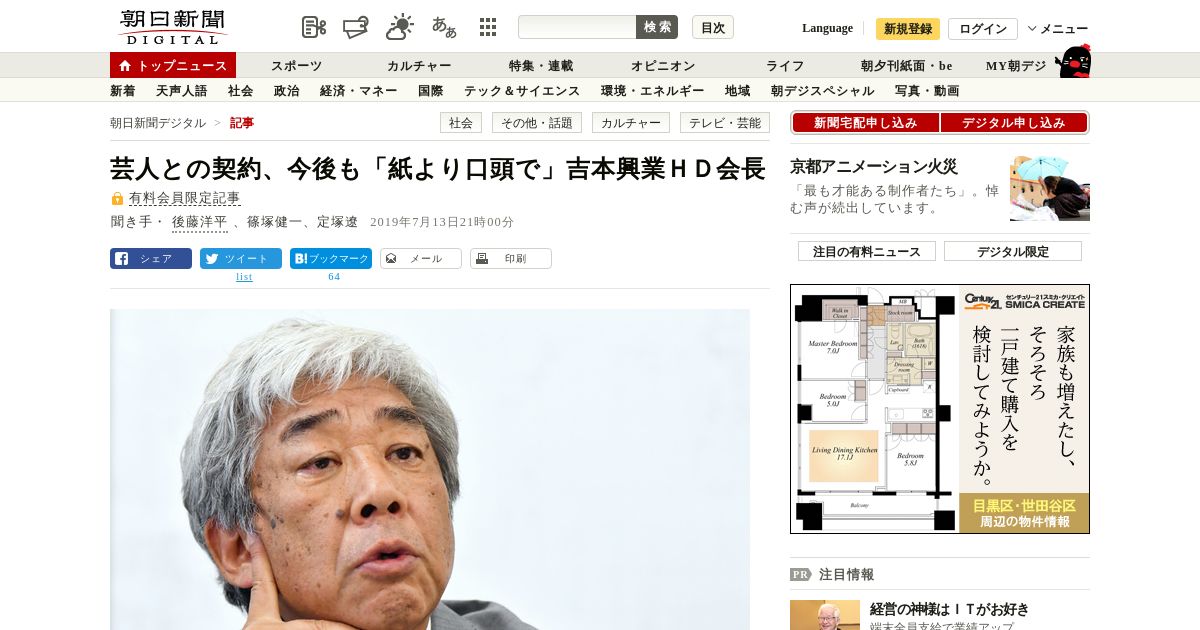Open 社会 in the sub navigation bar
This screenshot has width=1200, height=630.
tap(241, 91)
